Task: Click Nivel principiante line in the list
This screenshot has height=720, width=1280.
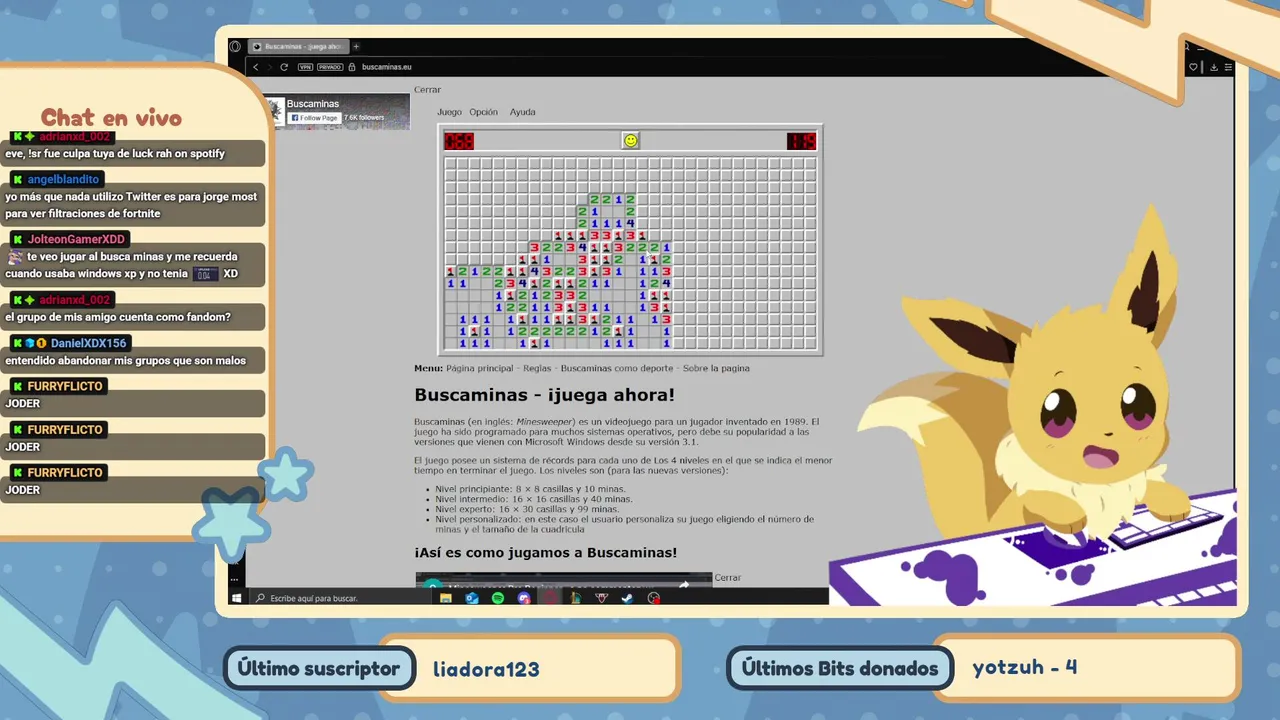Action: click(531, 488)
